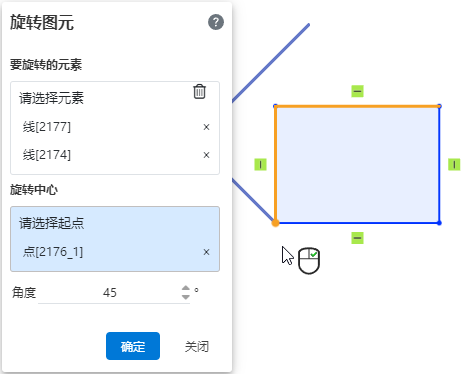Remove 点[2176_1] rotation center point
This screenshot has height=374, width=465.
tap(206, 252)
